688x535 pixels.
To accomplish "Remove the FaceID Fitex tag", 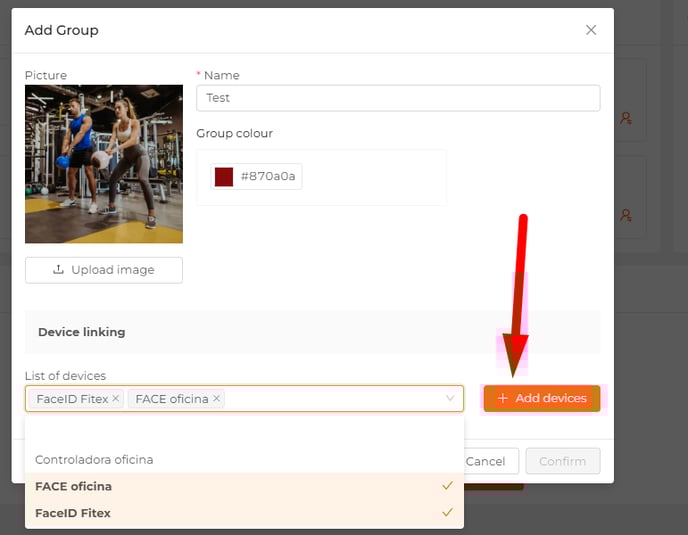I will point(115,398).
